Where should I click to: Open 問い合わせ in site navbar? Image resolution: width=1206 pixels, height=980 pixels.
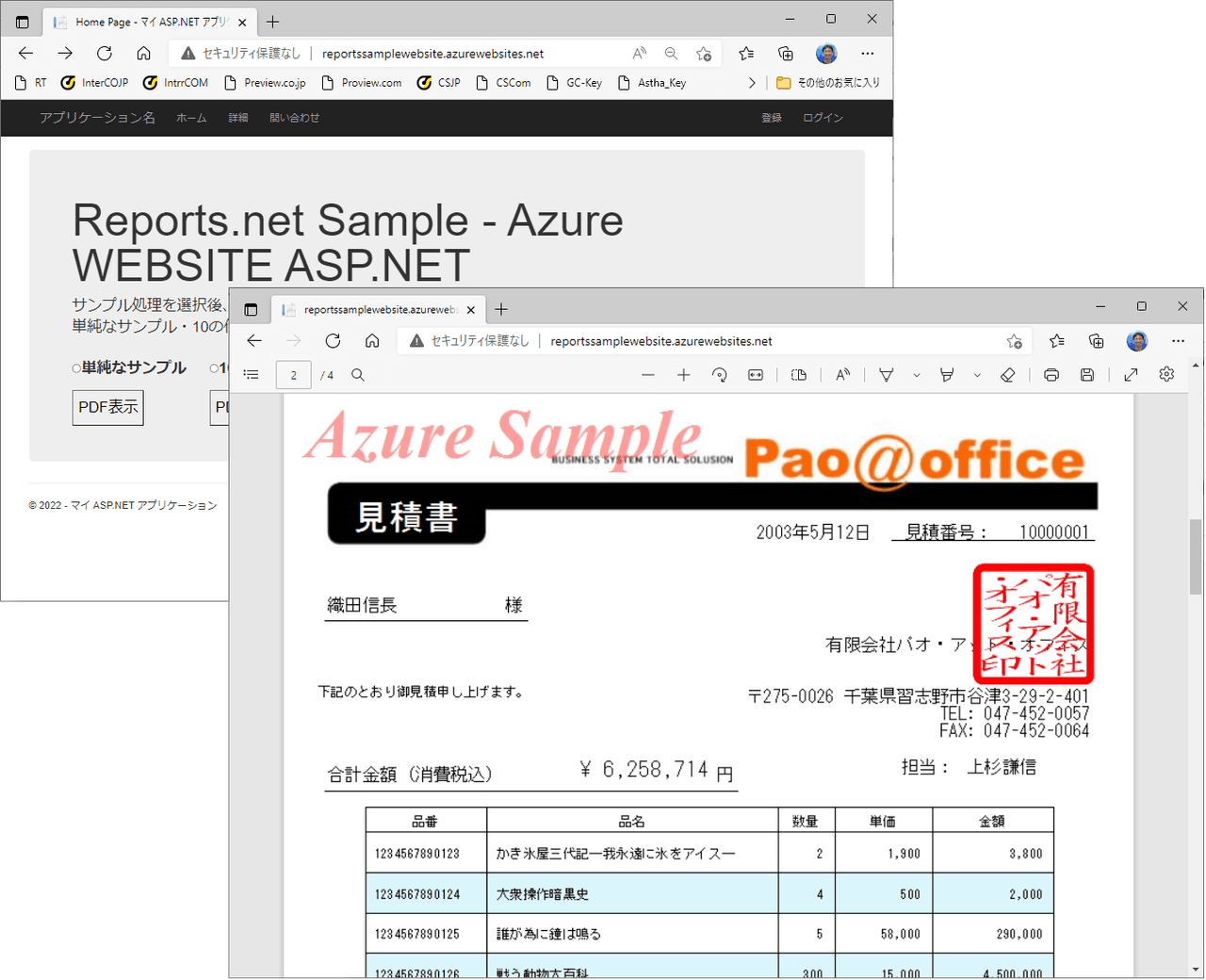[295, 118]
